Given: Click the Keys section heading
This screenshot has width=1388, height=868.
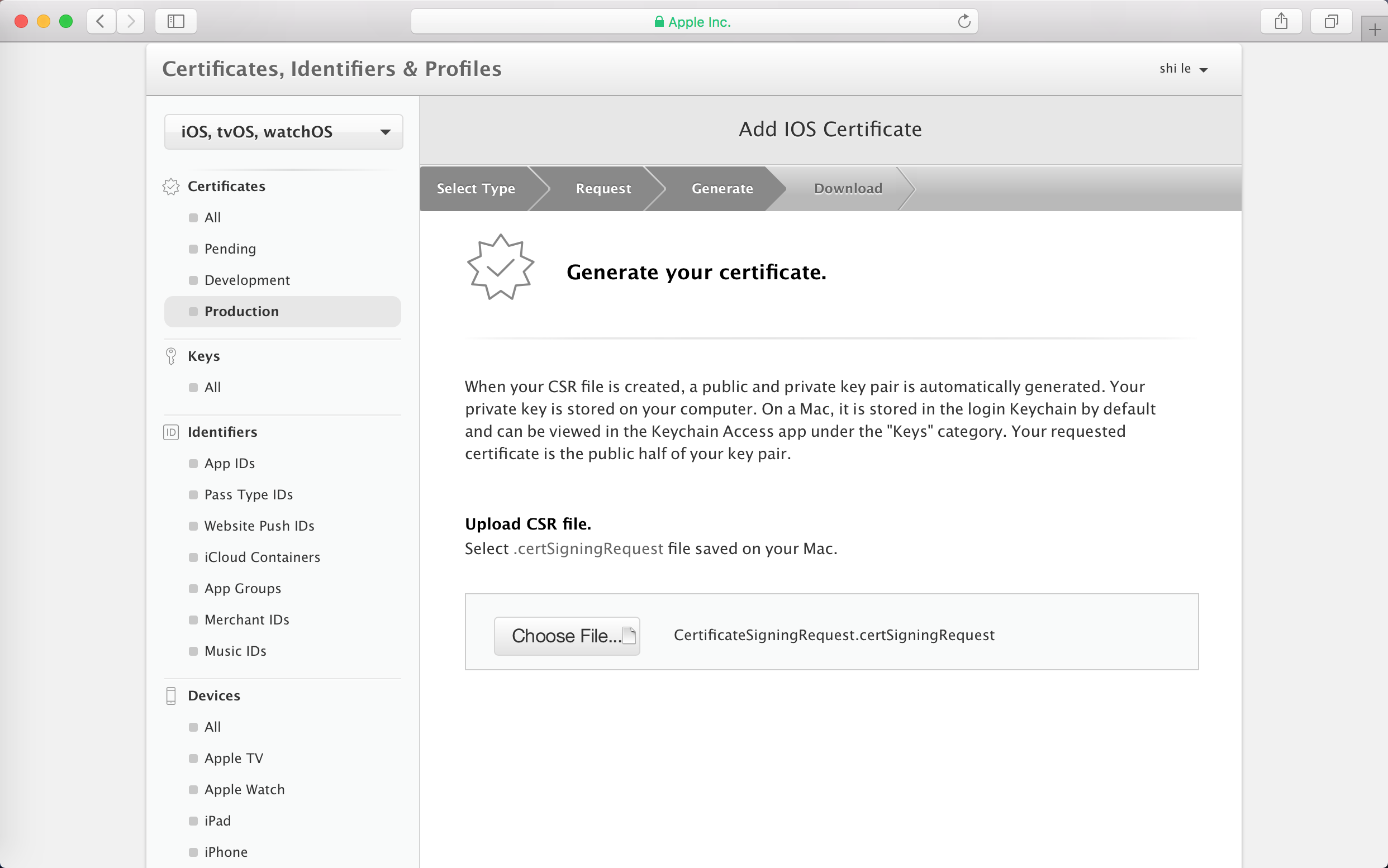Looking at the screenshot, I should (x=204, y=356).
